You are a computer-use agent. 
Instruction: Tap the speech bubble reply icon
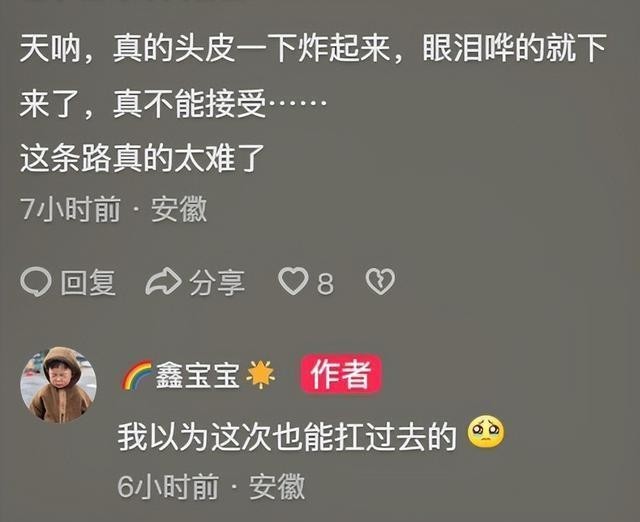(36, 282)
